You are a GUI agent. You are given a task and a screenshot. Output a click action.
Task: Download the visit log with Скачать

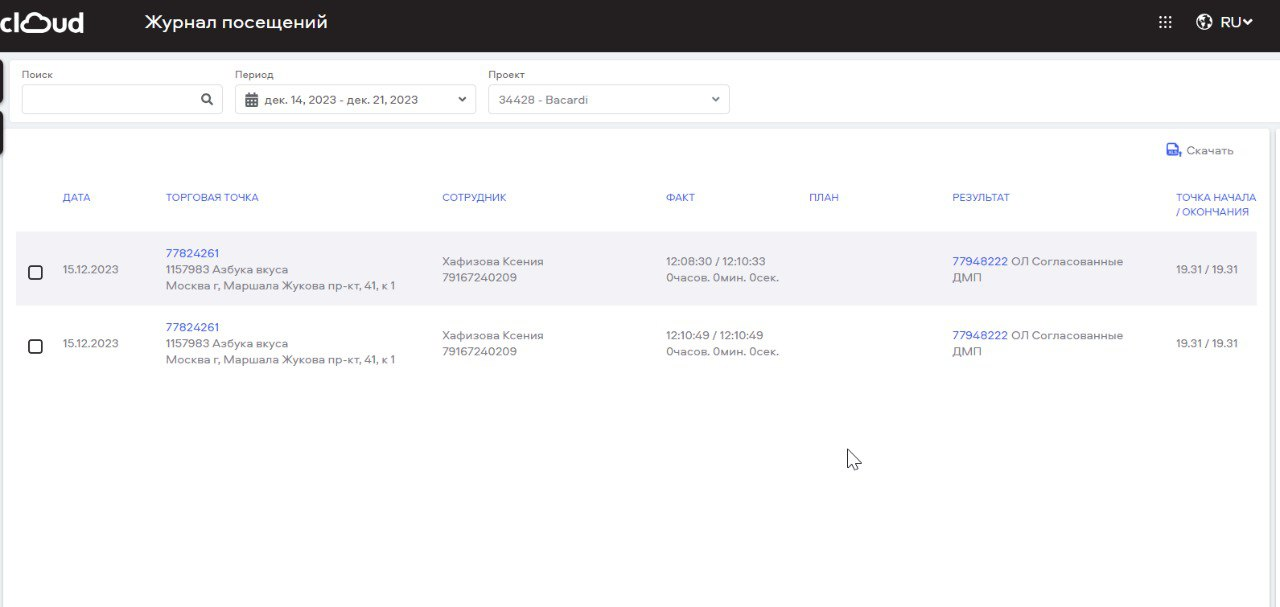point(1200,150)
